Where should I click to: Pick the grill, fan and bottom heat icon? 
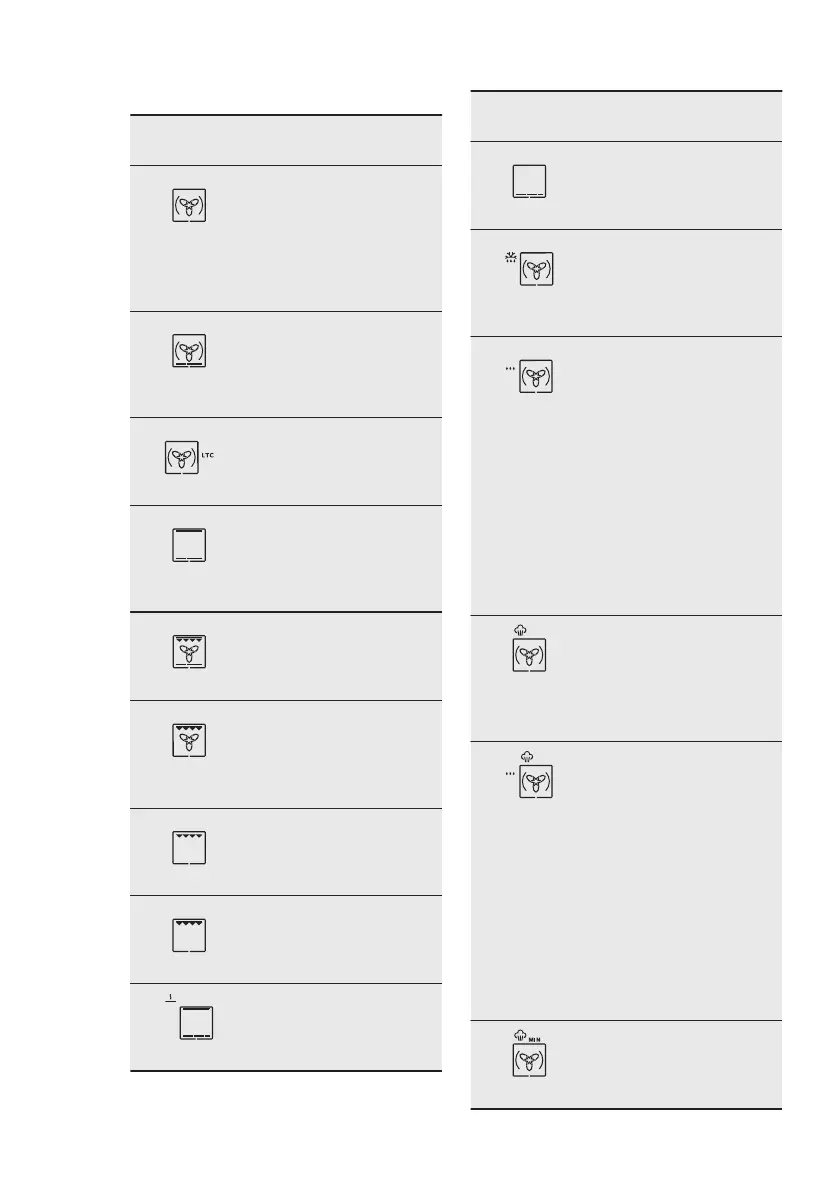pyautogui.click(x=189, y=651)
